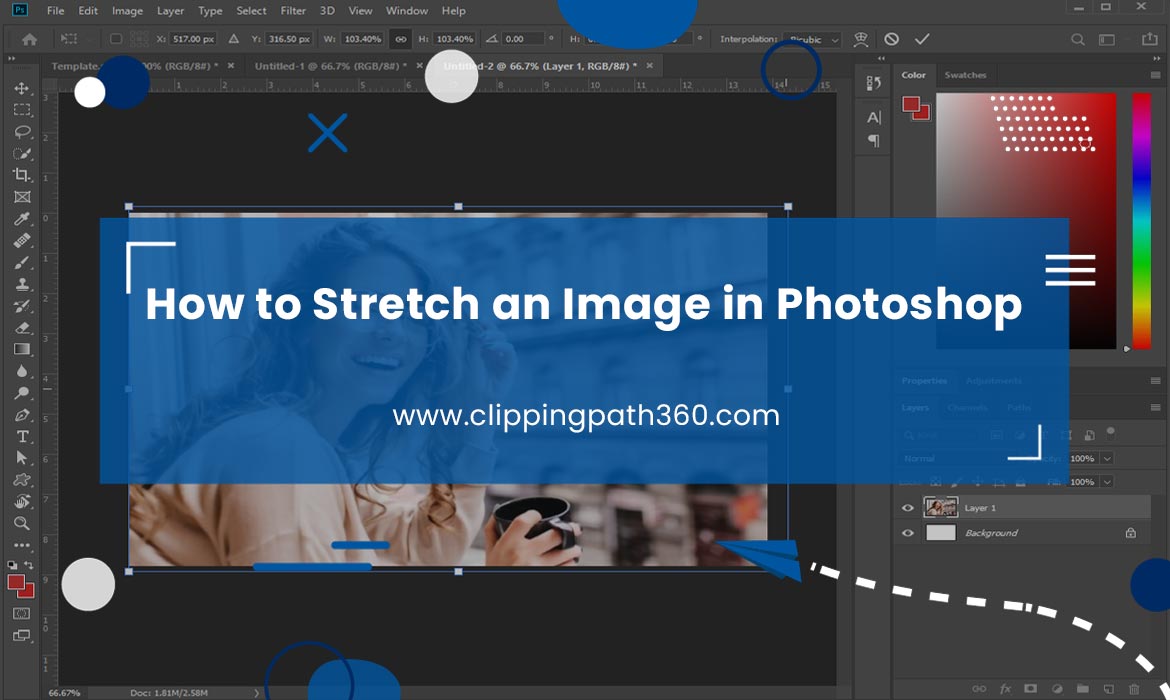1170x700 pixels.
Task: Open the Color panel menu
Action: (x=1155, y=75)
